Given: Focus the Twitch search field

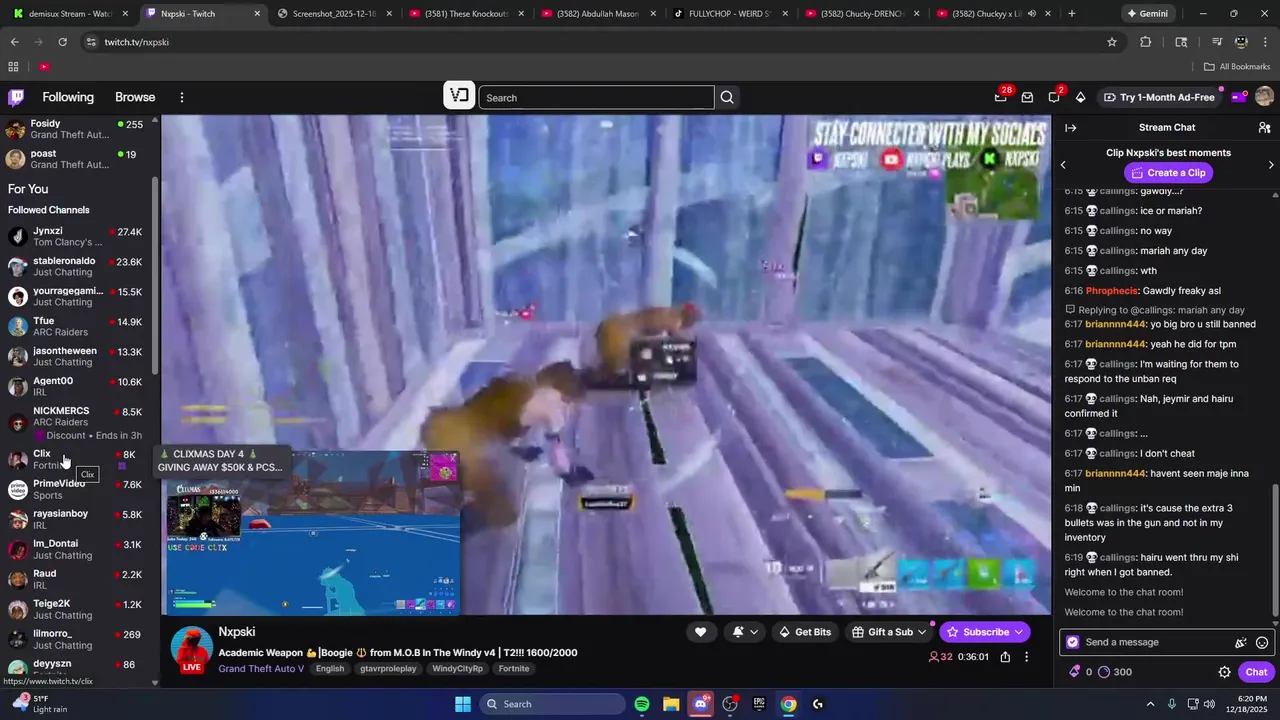Looking at the screenshot, I should [596, 97].
